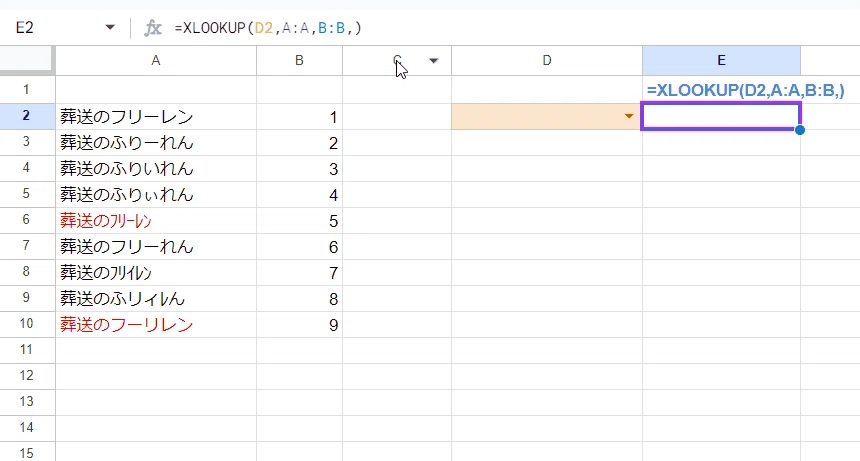
Task: Select column B header
Action: pyautogui.click(x=299, y=61)
